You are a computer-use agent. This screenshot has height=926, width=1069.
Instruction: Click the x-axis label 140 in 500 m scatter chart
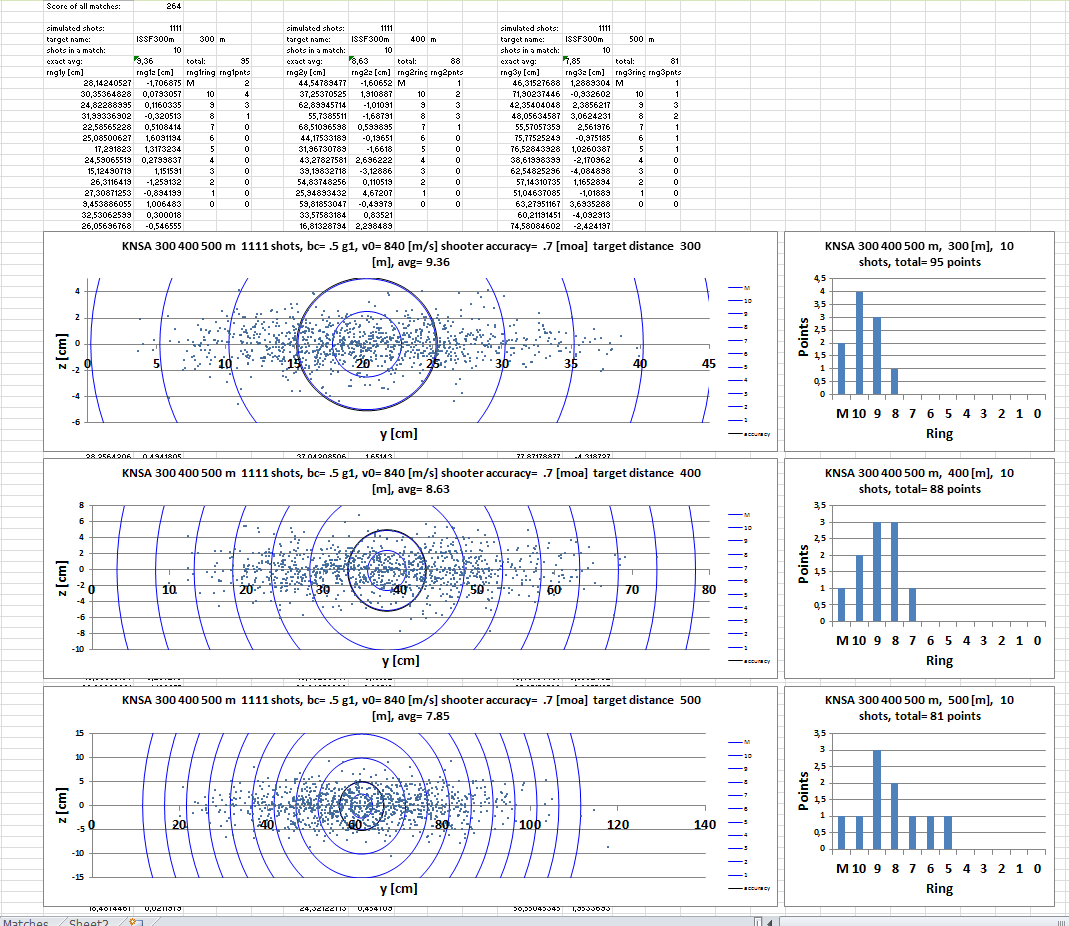705,824
